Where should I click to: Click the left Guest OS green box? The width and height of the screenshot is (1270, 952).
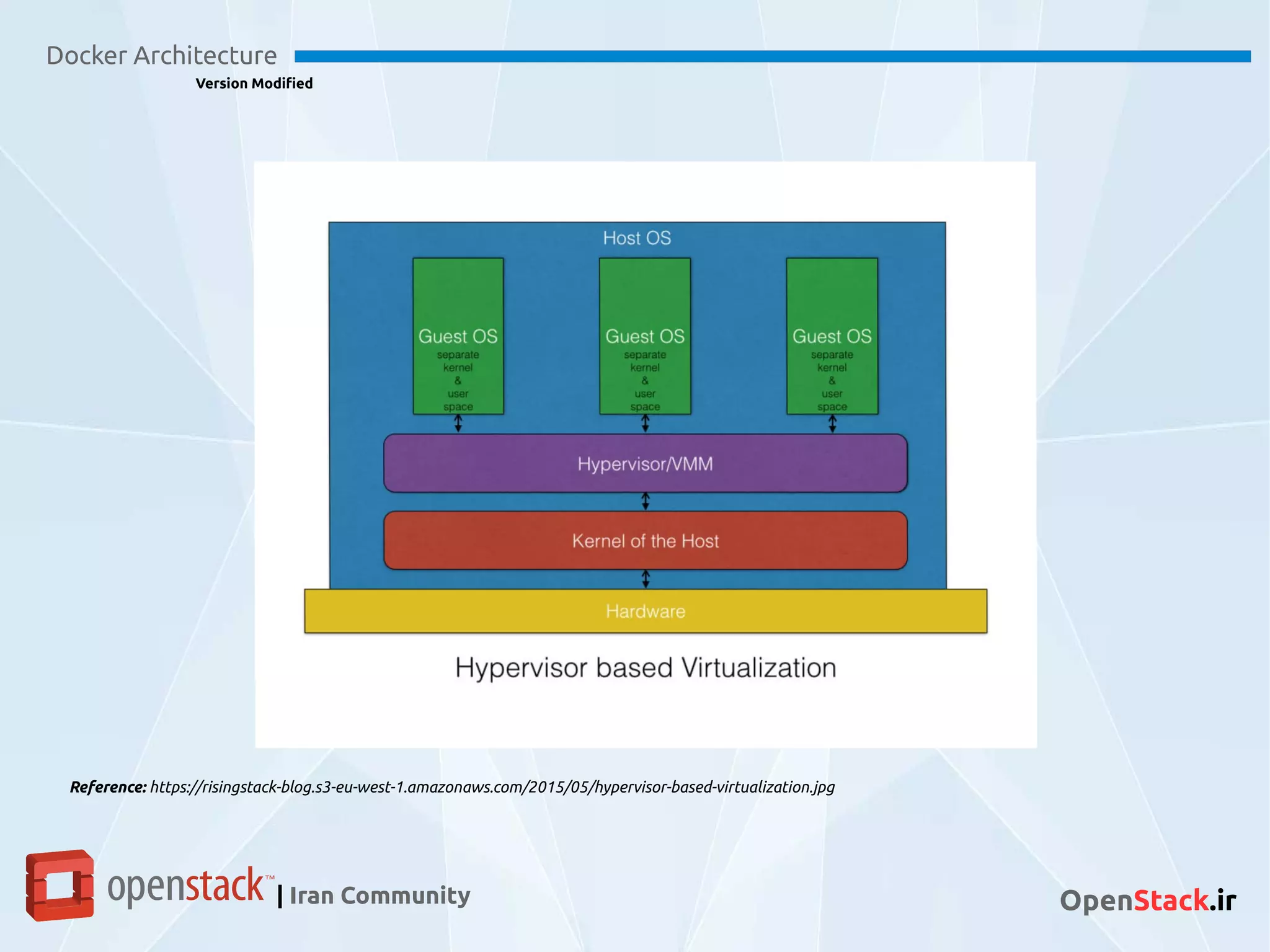point(458,336)
